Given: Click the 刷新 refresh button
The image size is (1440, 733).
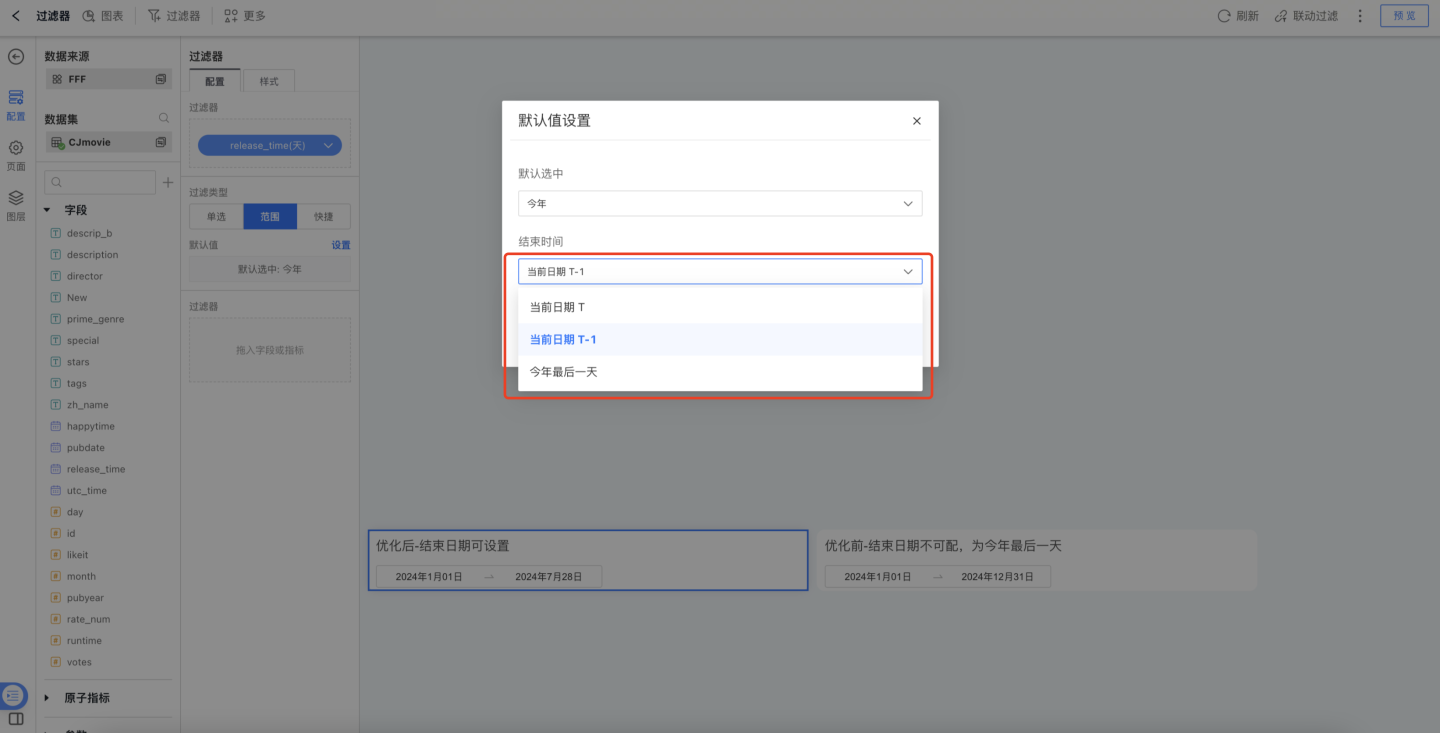Looking at the screenshot, I should point(1238,16).
